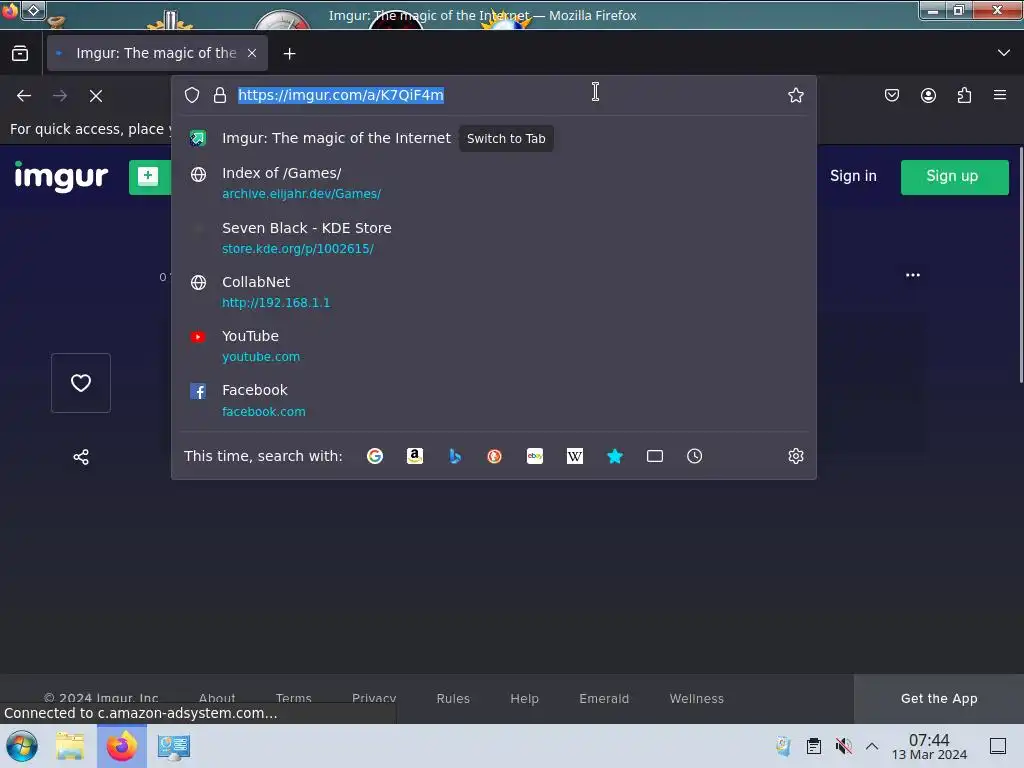Switch to Imgur tab suggestion
1024x768 pixels.
tap(494, 138)
